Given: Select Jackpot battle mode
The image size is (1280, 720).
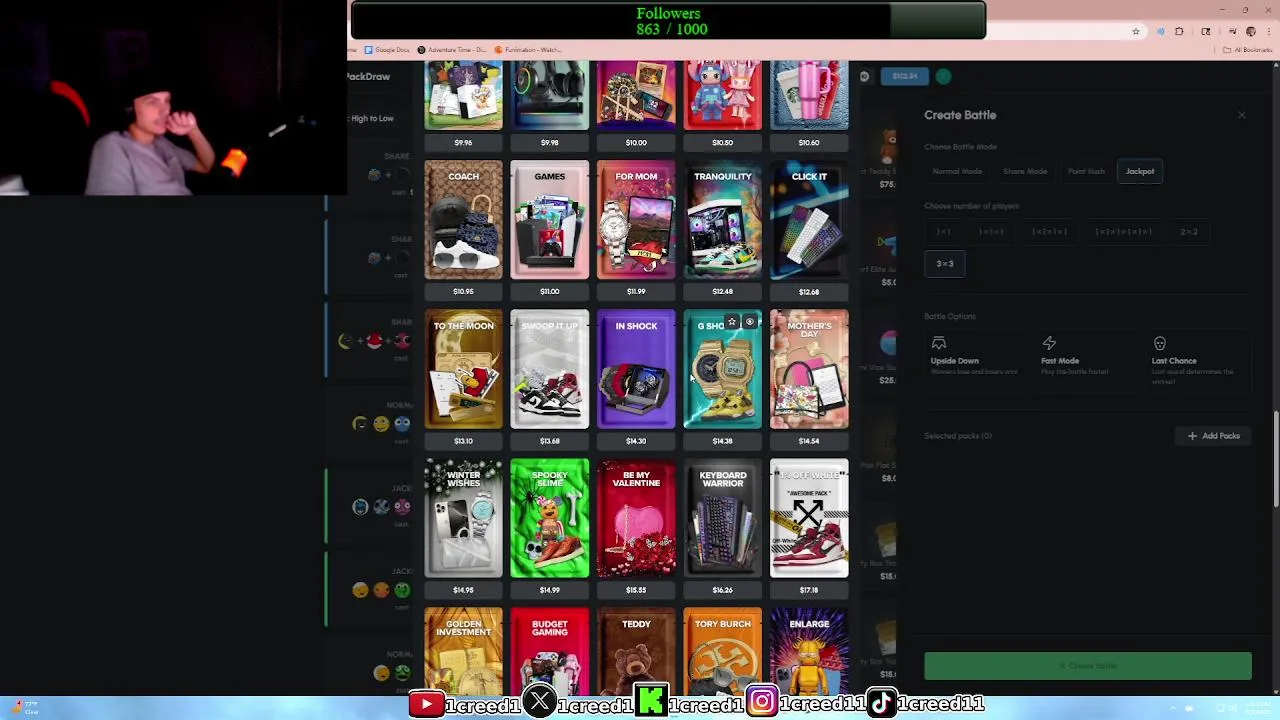Looking at the screenshot, I should click(x=1140, y=171).
